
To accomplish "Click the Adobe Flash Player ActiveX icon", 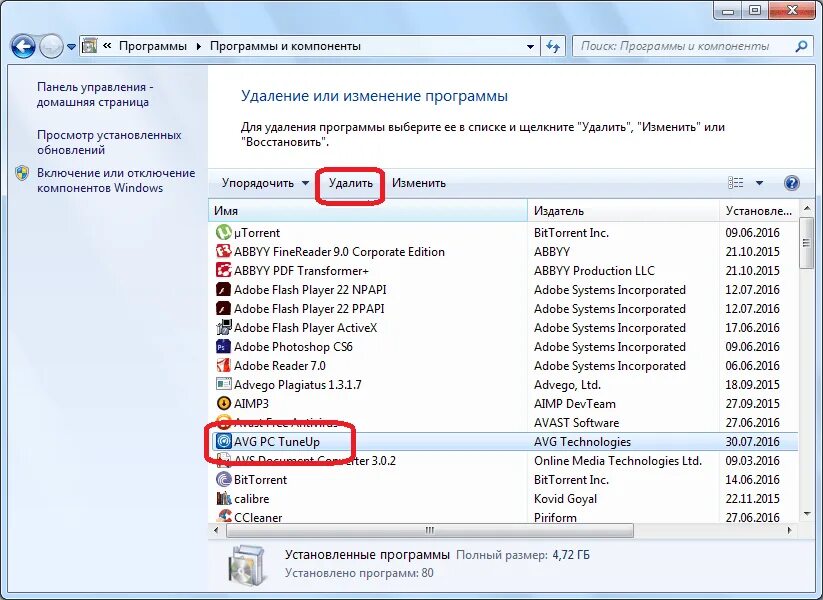I will pos(224,327).
